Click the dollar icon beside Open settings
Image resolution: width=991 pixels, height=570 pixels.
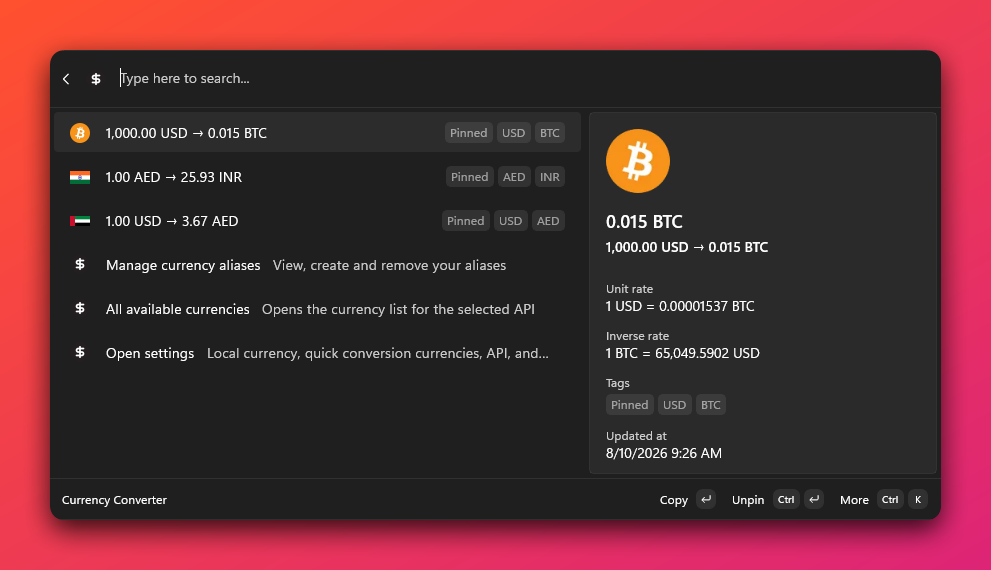(x=80, y=353)
